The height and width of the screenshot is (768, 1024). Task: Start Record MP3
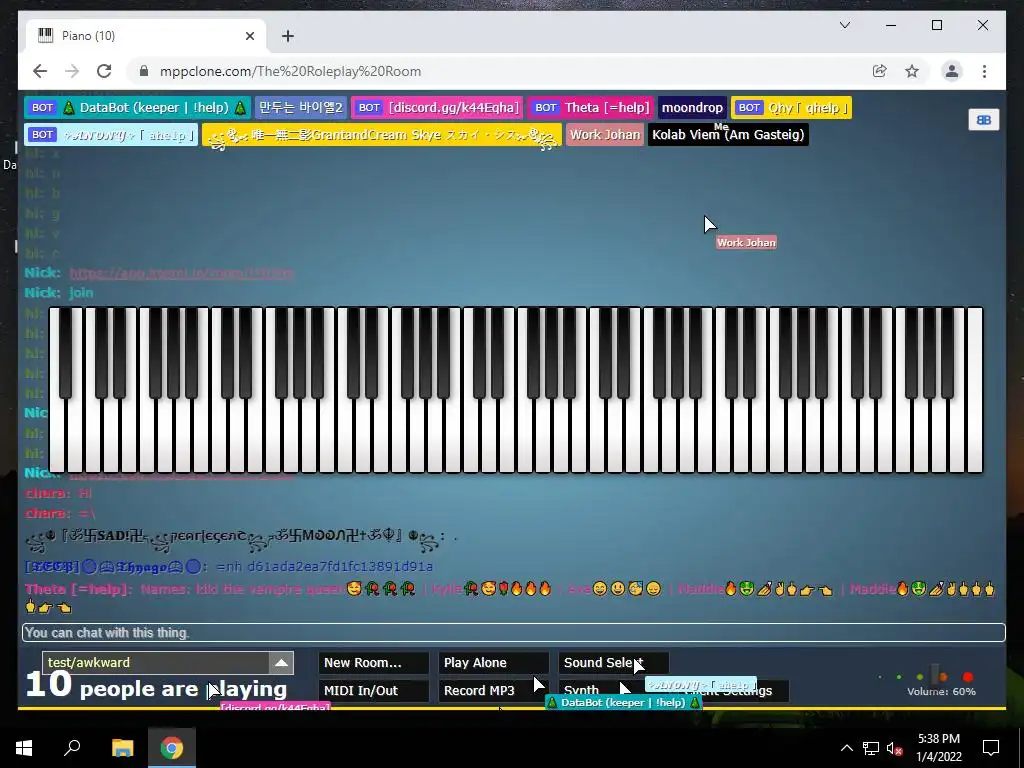pyautogui.click(x=493, y=691)
